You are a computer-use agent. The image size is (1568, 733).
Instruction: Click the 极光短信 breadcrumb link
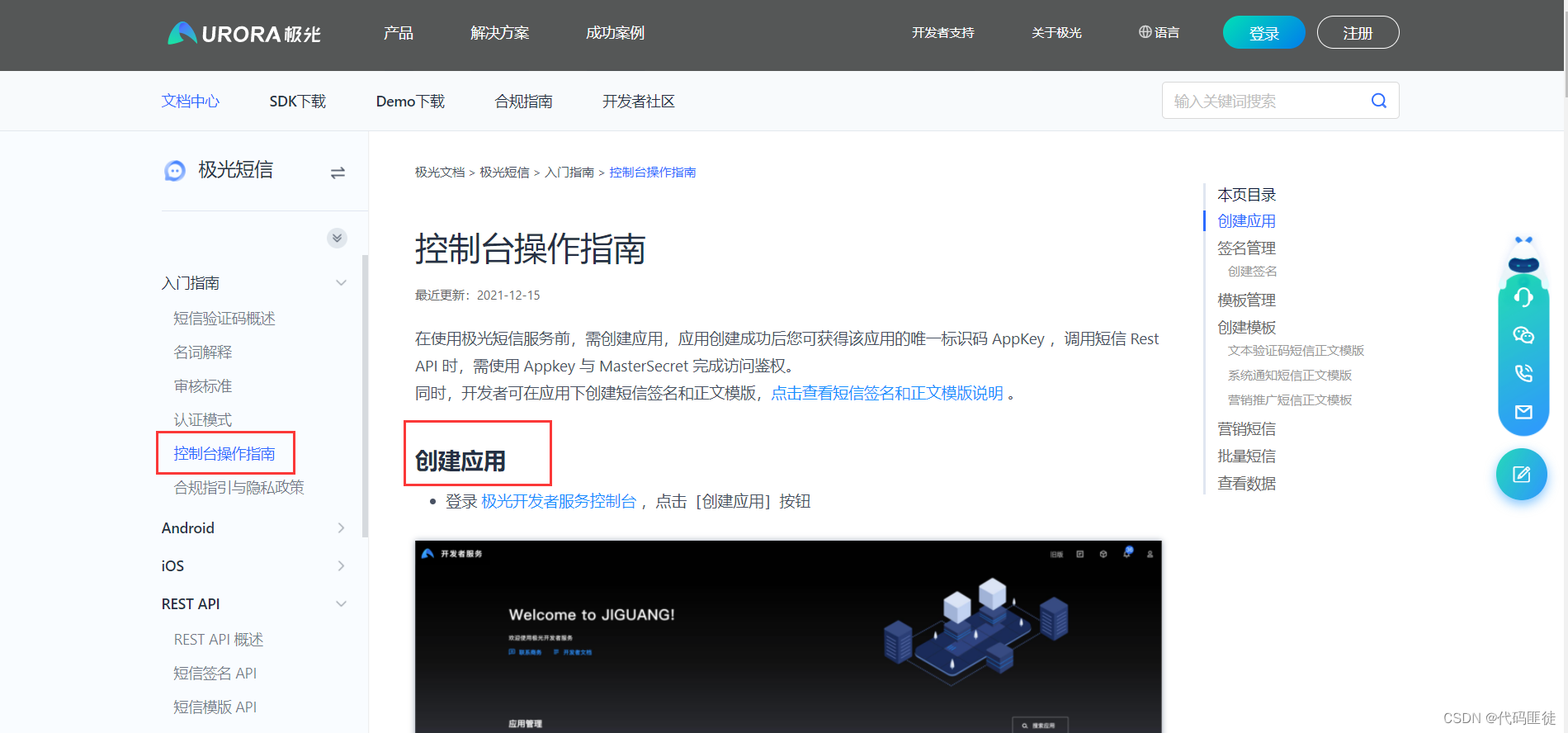505,172
